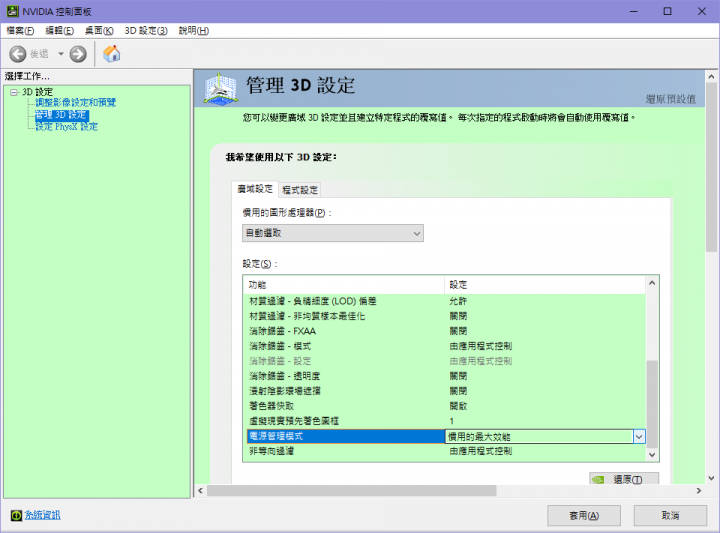Viewport: 720px width, 533px height.
Task: Click the 還原(T) button
Action: (624, 479)
